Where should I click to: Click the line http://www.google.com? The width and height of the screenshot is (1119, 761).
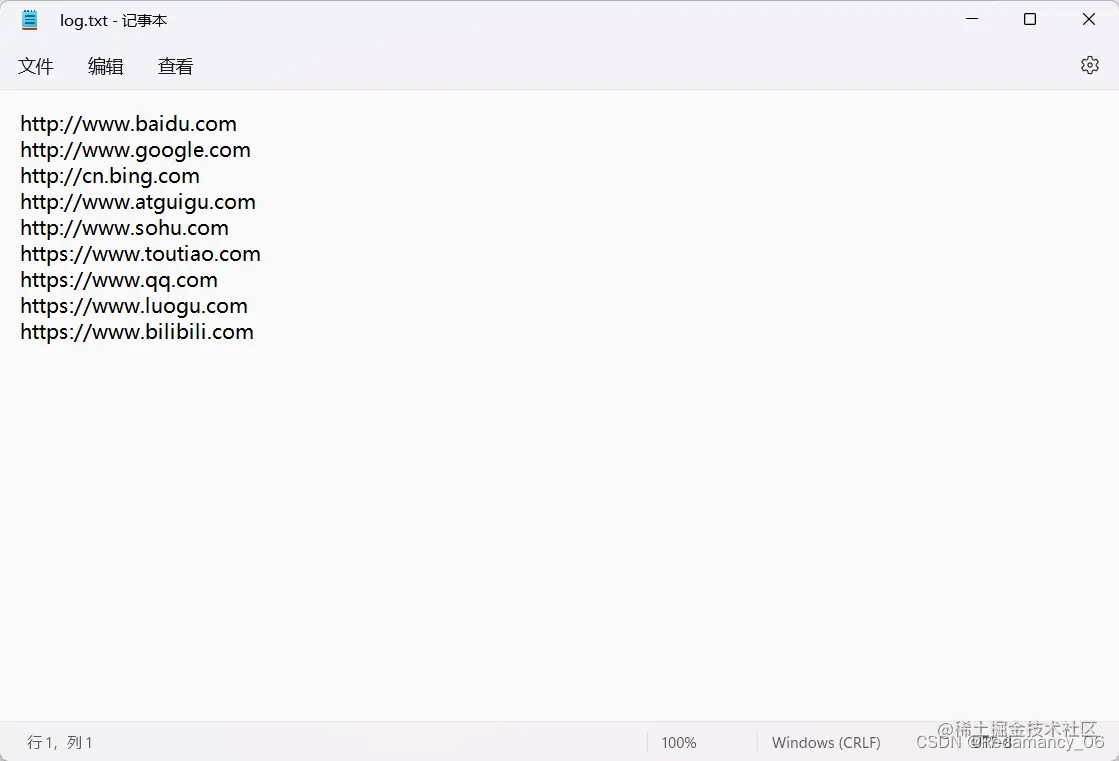pyautogui.click(x=136, y=151)
